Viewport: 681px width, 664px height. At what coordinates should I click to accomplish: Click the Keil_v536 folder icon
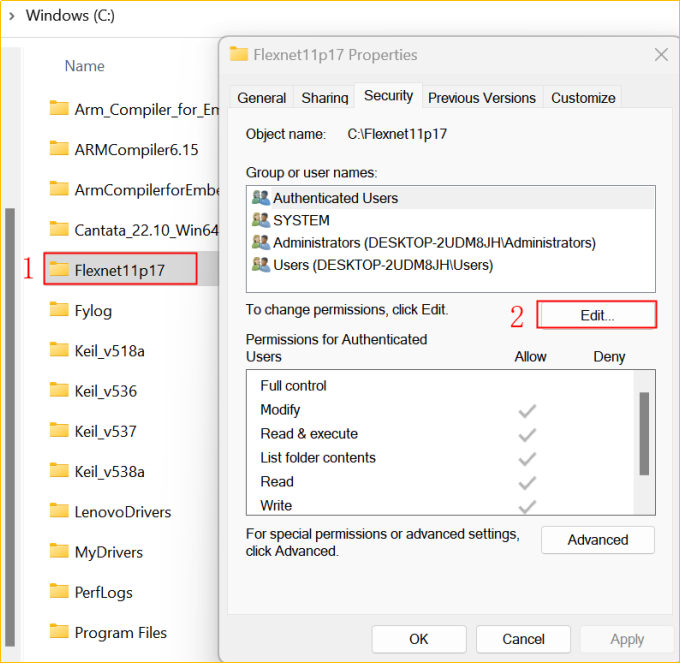click(x=59, y=391)
